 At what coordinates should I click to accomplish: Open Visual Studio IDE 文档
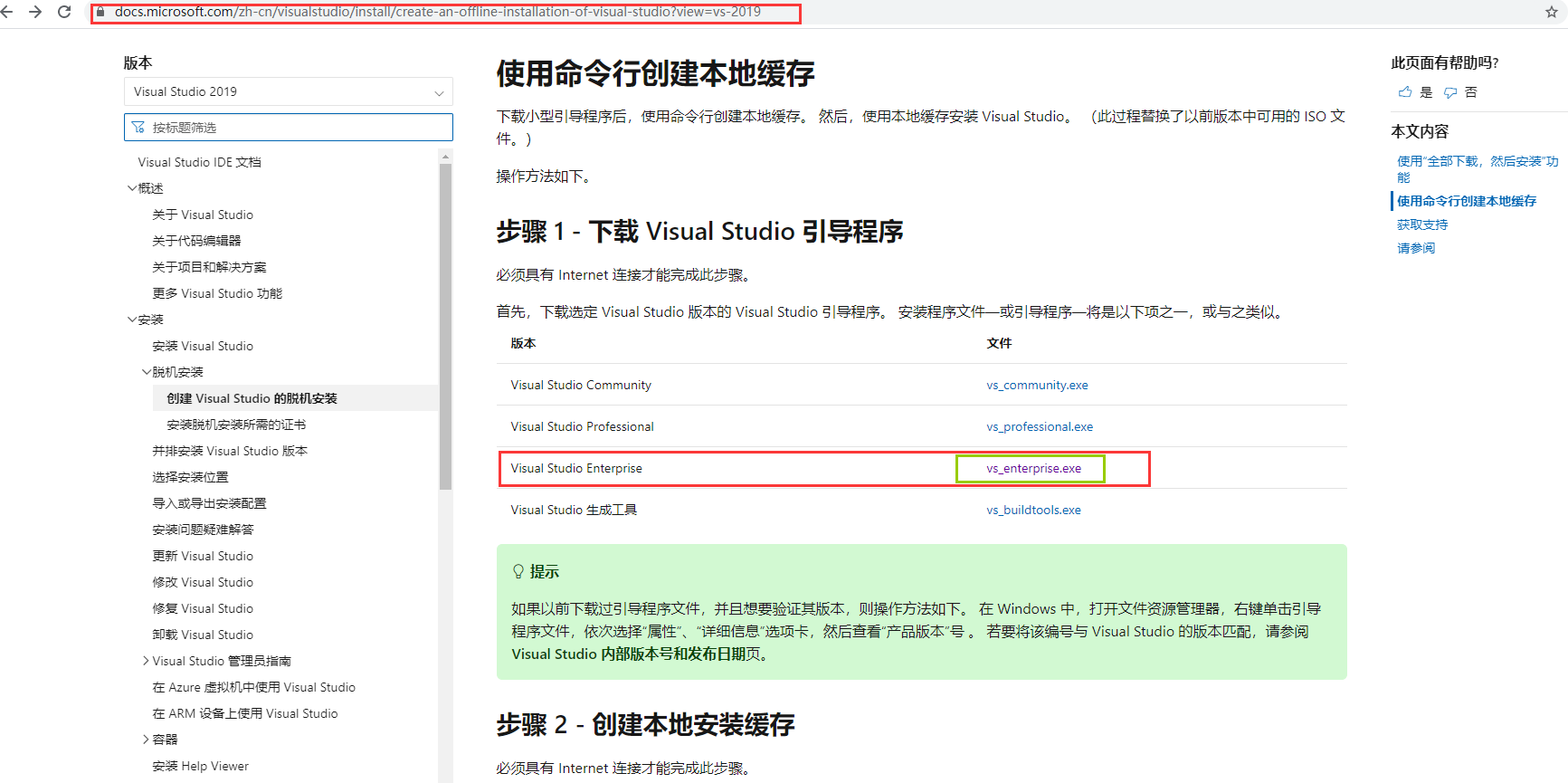point(199,162)
